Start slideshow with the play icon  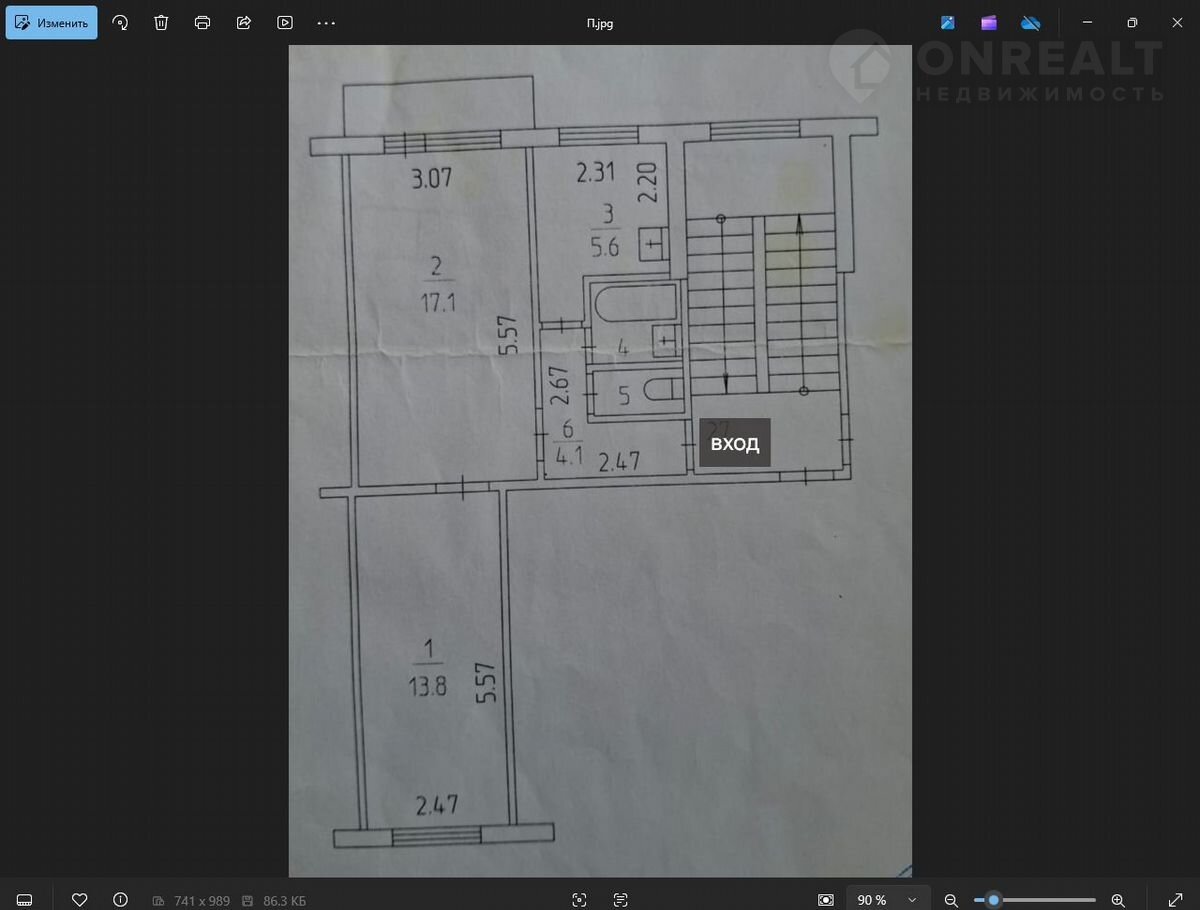285,23
